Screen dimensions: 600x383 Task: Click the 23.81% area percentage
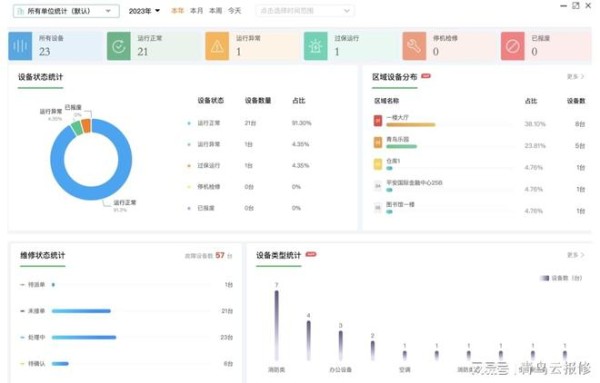tap(535, 146)
